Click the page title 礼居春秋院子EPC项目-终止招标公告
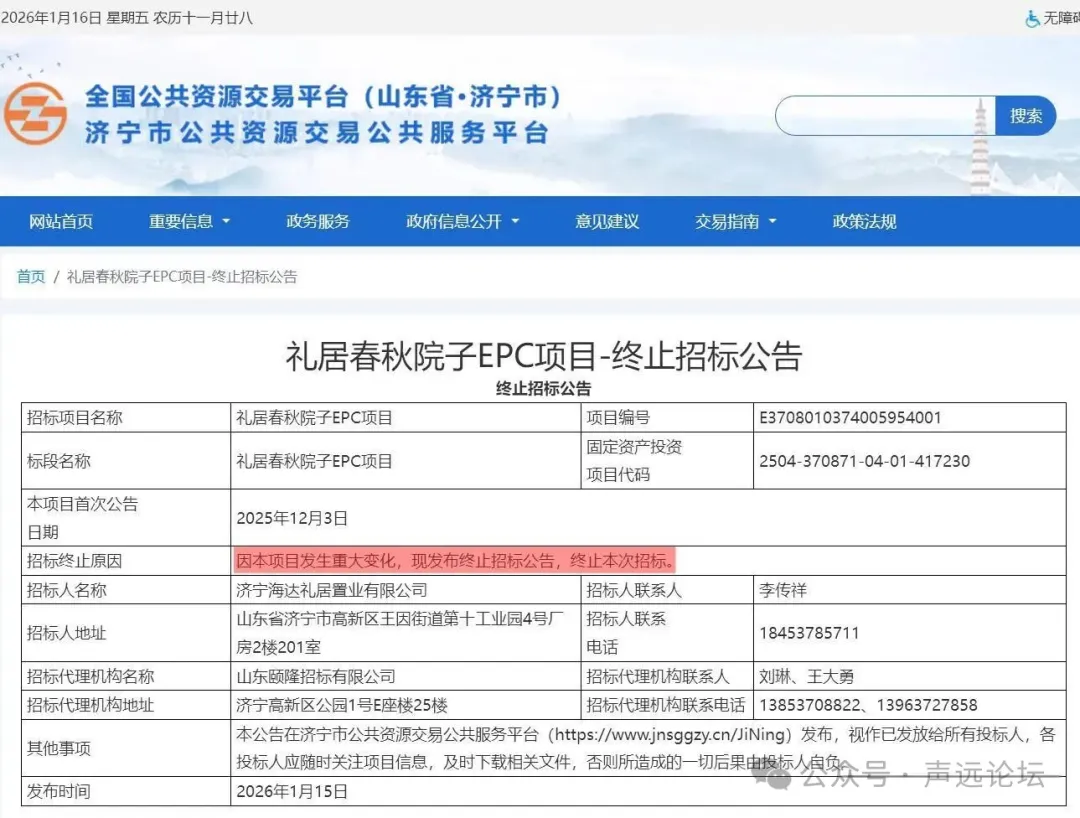 point(543,356)
